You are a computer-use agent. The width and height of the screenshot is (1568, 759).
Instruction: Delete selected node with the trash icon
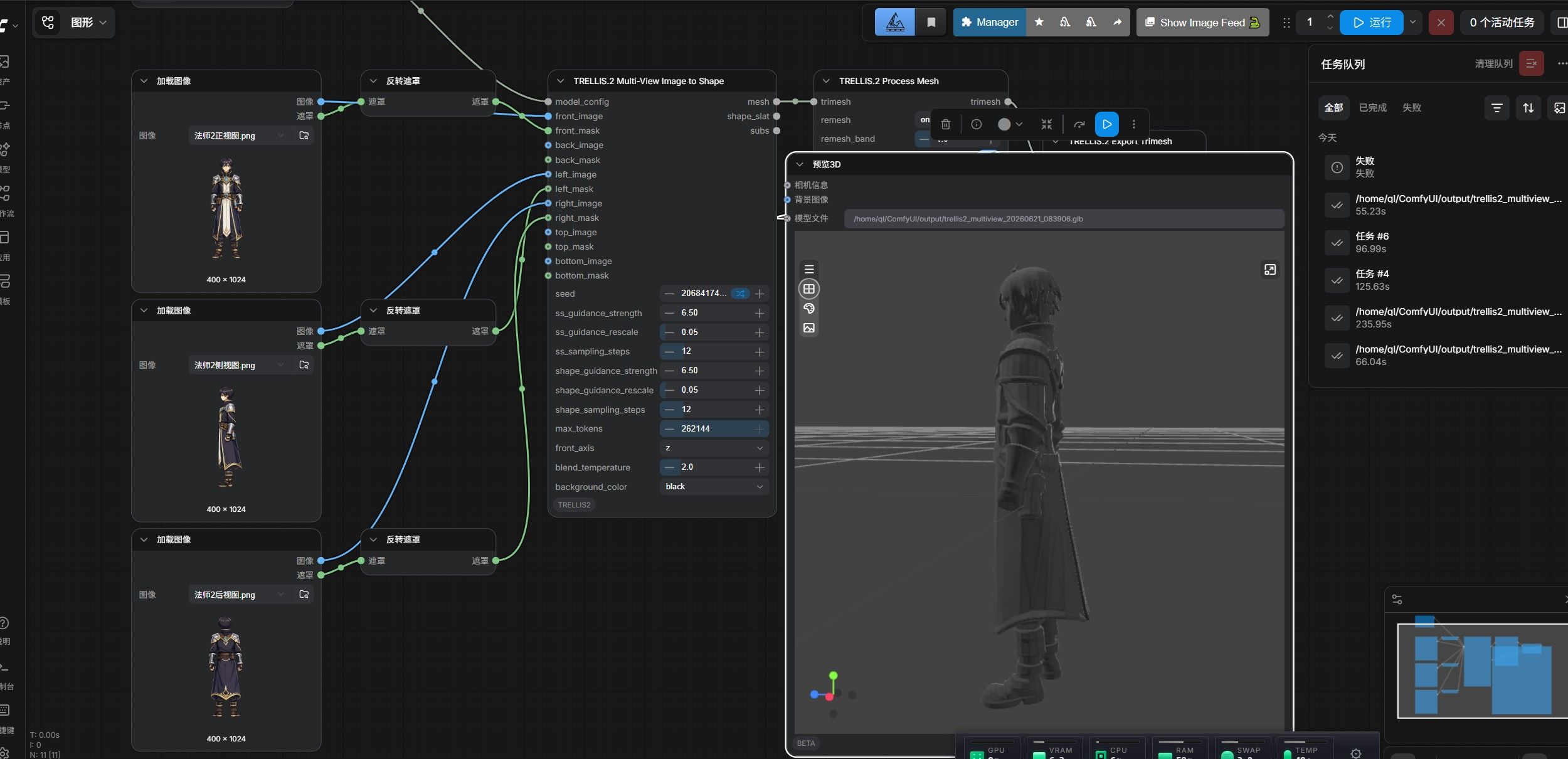click(x=946, y=124)
